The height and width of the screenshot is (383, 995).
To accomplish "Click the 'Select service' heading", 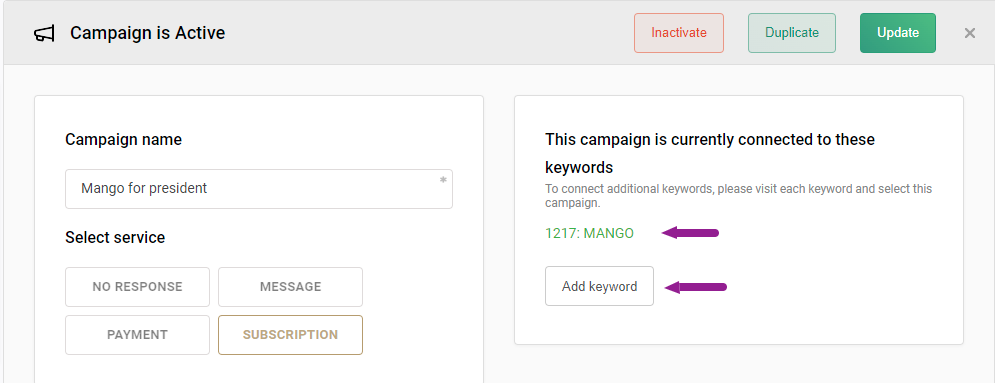I will click(115, 238).
